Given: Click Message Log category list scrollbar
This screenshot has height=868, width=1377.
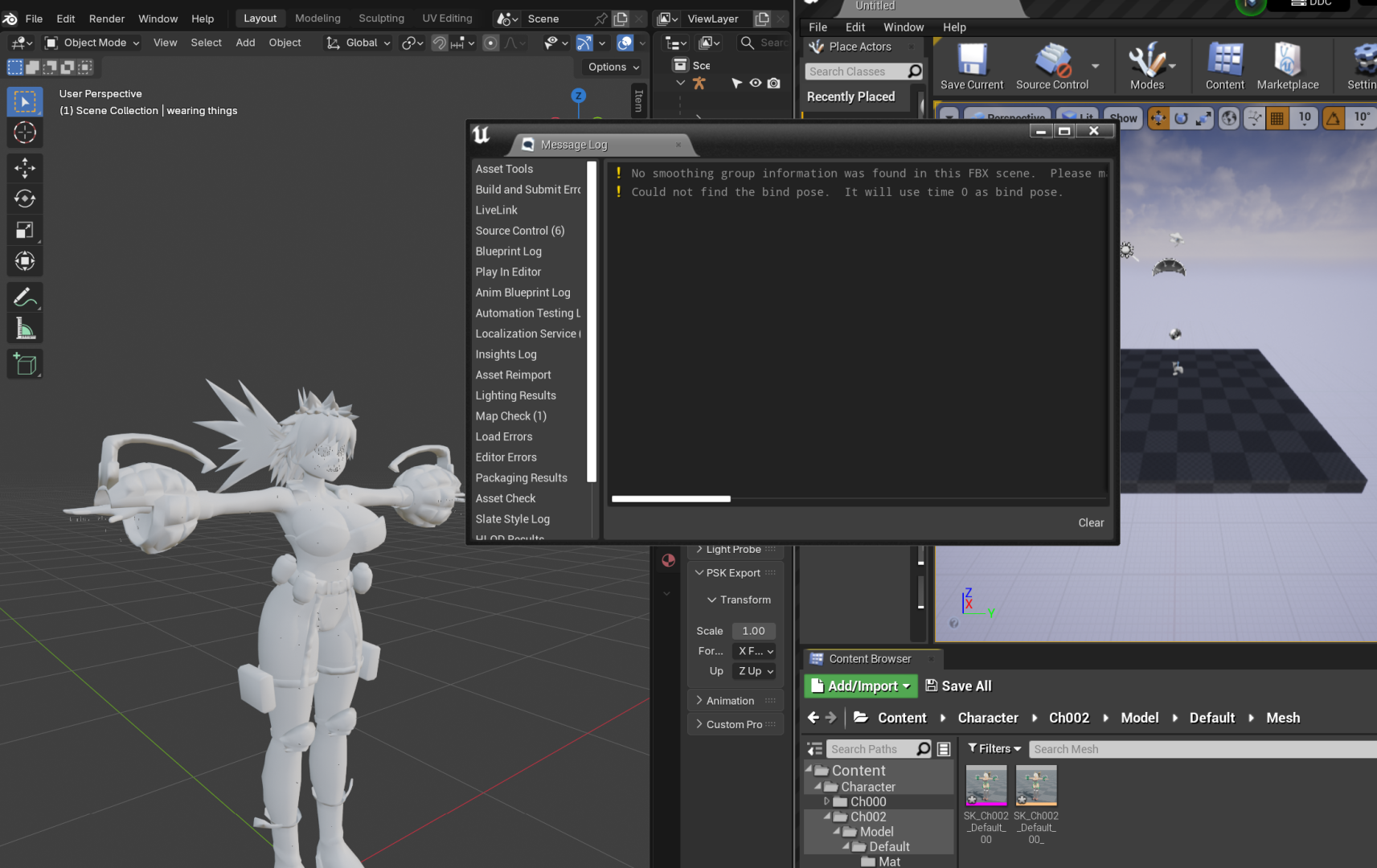Looking at the screenshot, I should click(592, 321).
